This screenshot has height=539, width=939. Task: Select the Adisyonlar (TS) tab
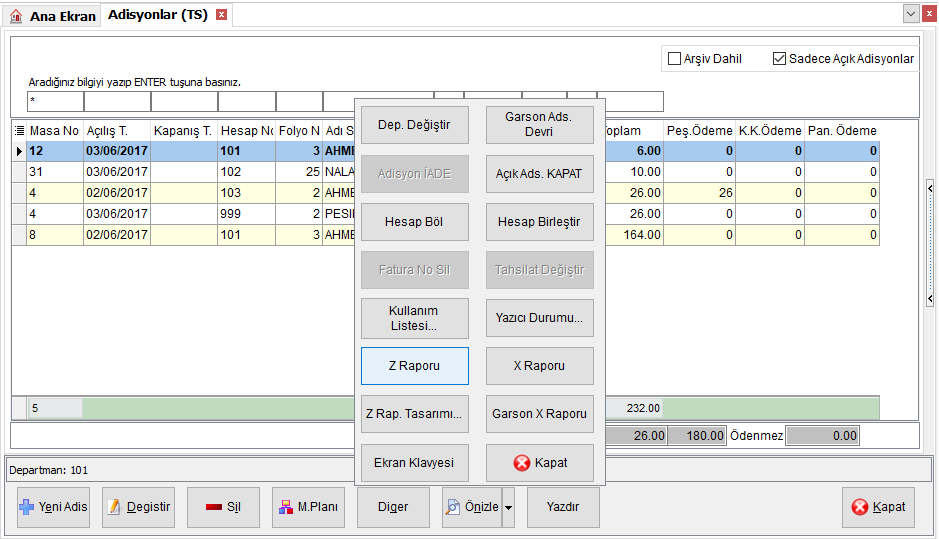pyautogui.click(x=157, y=15)
